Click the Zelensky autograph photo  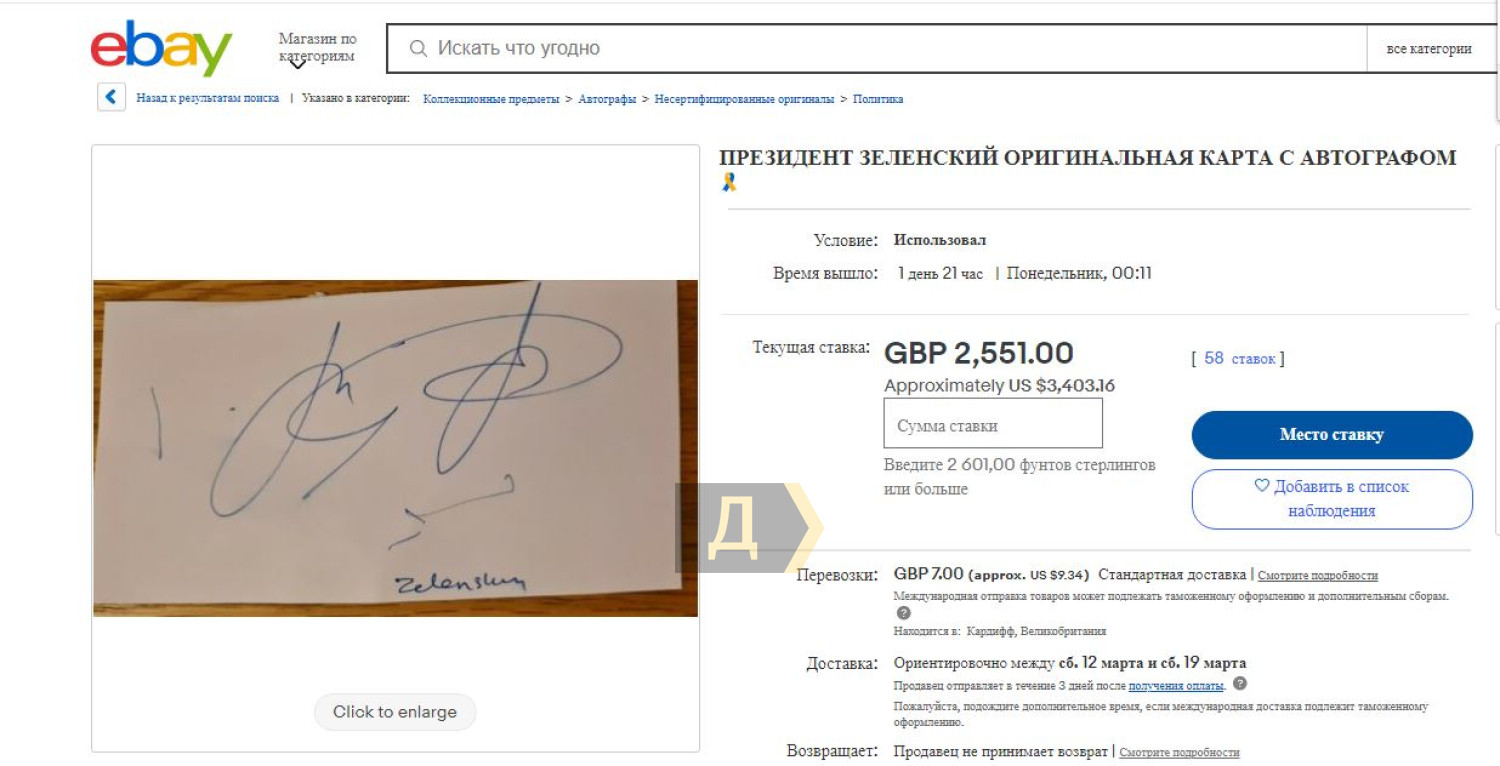point(395,448)
